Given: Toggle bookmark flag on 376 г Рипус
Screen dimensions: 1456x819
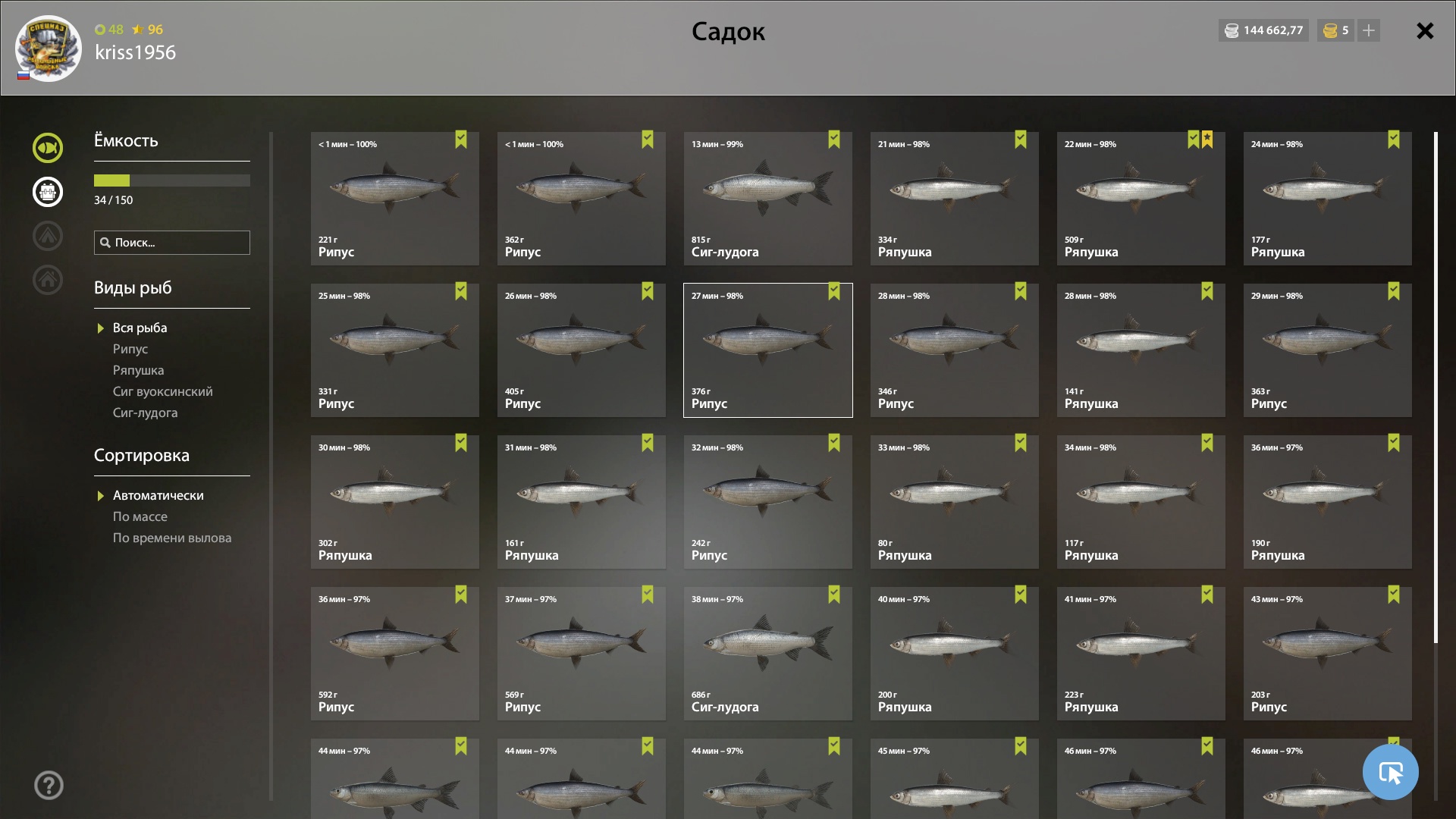Looking at the screenshot, I should pos(834,291).
